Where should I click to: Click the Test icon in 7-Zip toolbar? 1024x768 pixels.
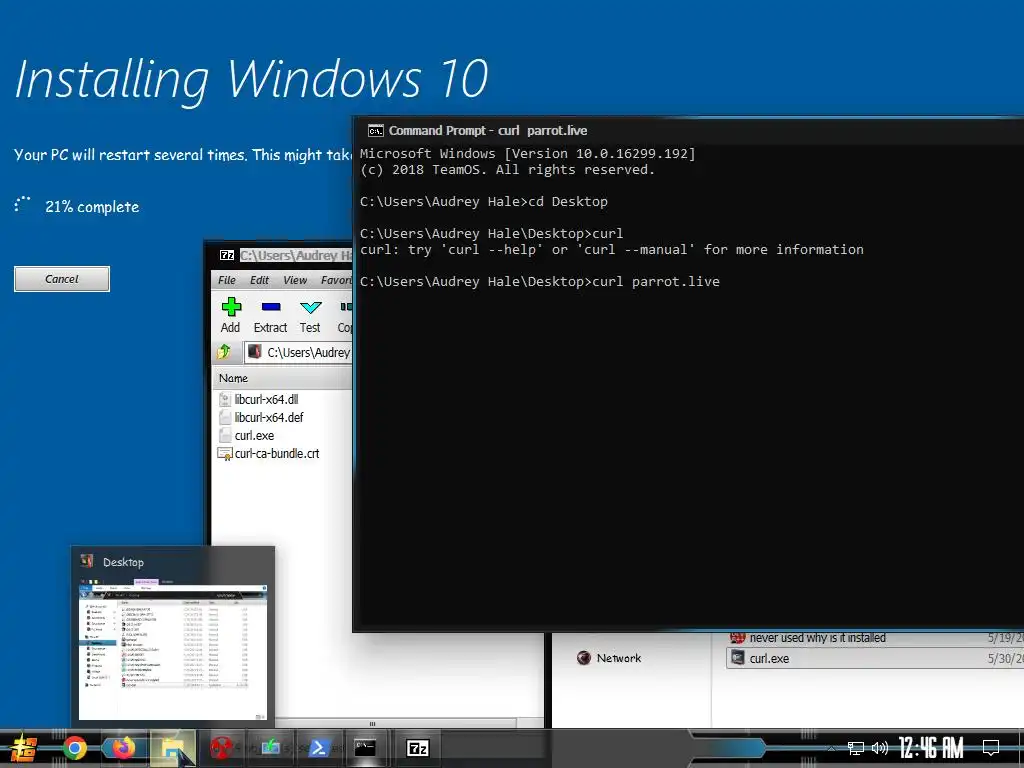click(310, 307)
